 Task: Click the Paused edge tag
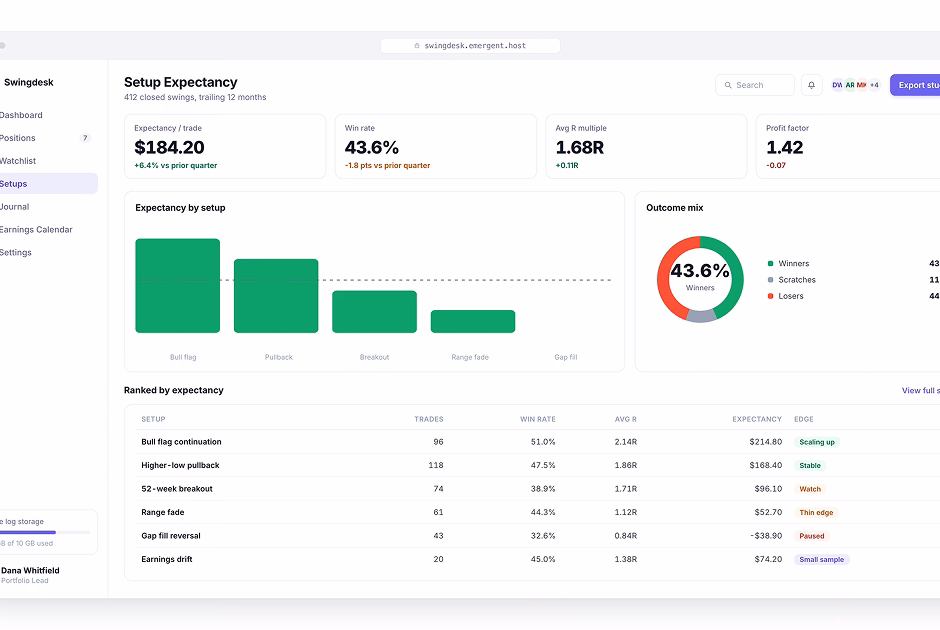[x=812, y=536]
